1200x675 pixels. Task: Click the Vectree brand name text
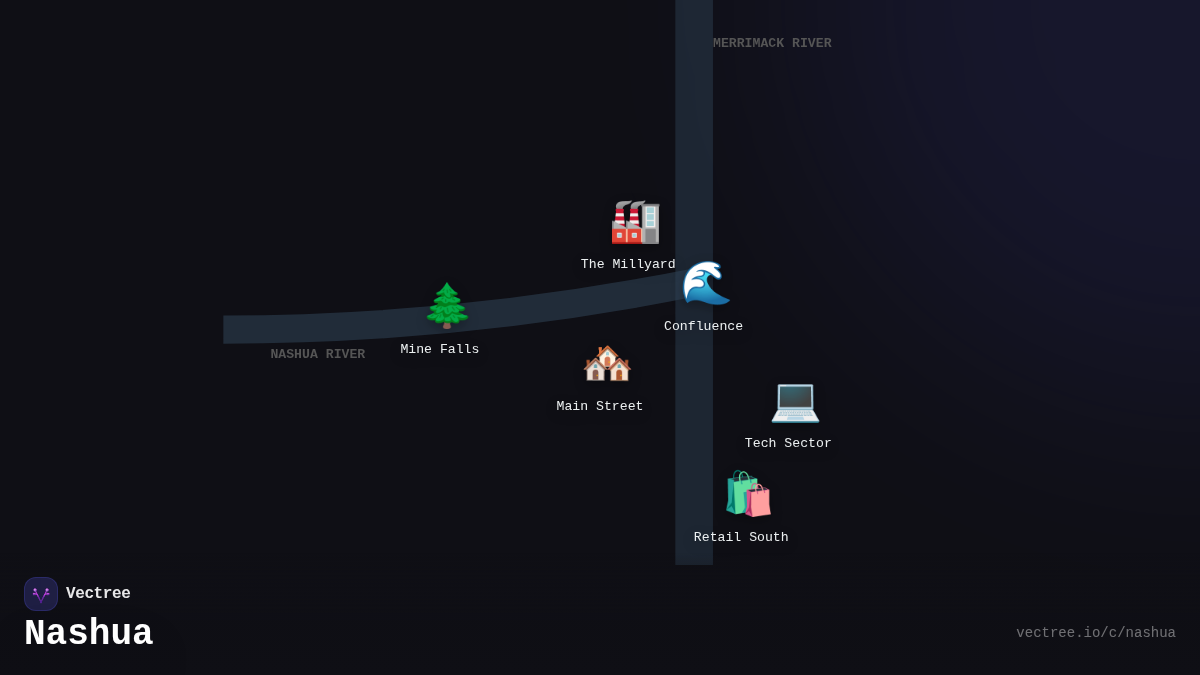coord(98,594)
